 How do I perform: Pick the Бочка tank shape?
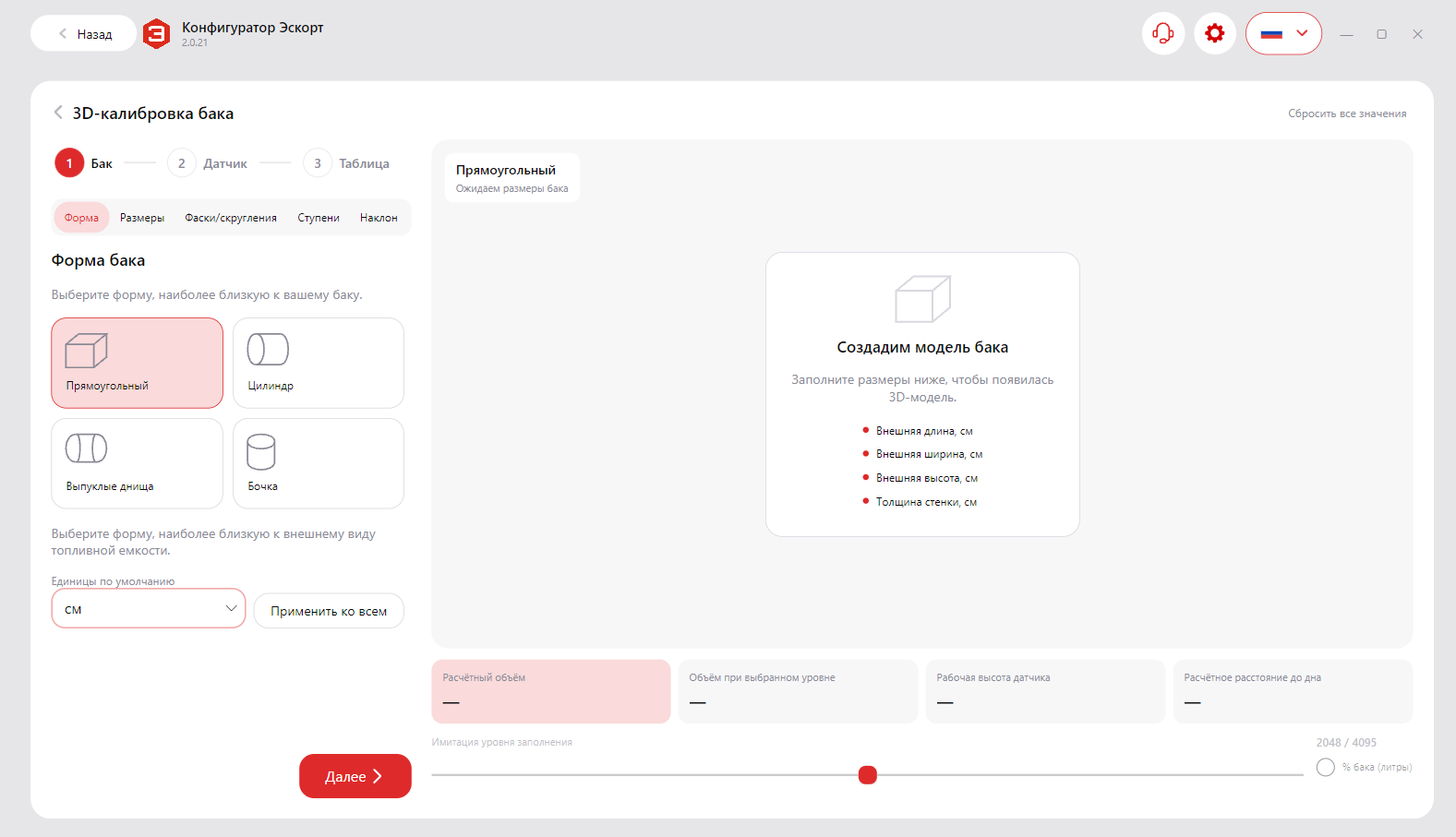pyautogui.click(x=319, y=463)
